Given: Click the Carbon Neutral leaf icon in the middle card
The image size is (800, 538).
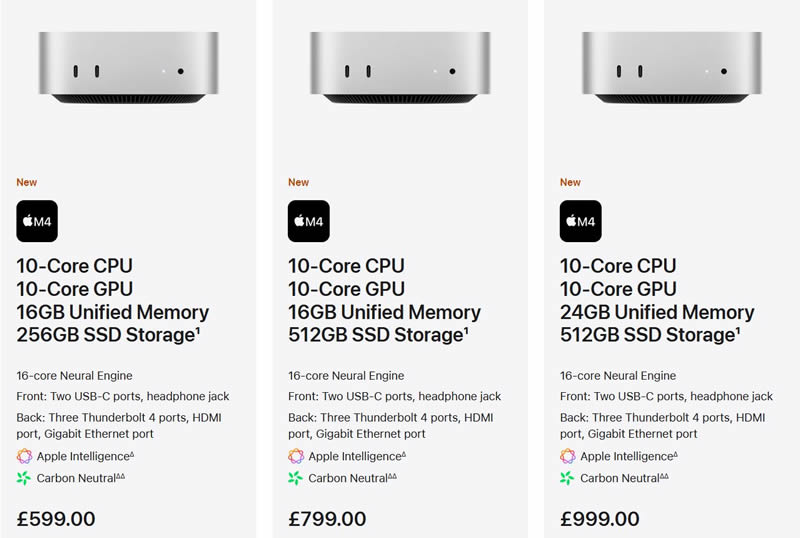Looking at the screenshot, I should click(x=296, y=478).
